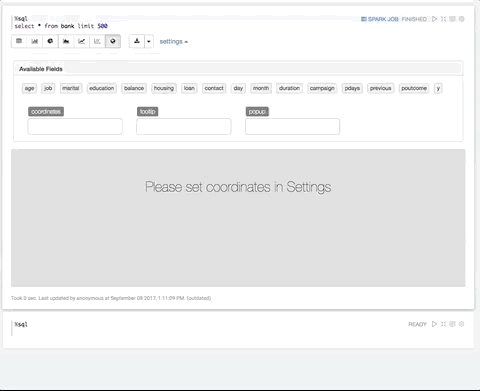Click the popup drop box
The height and width of the screenshot is (391, 480).
pos(292,126)
